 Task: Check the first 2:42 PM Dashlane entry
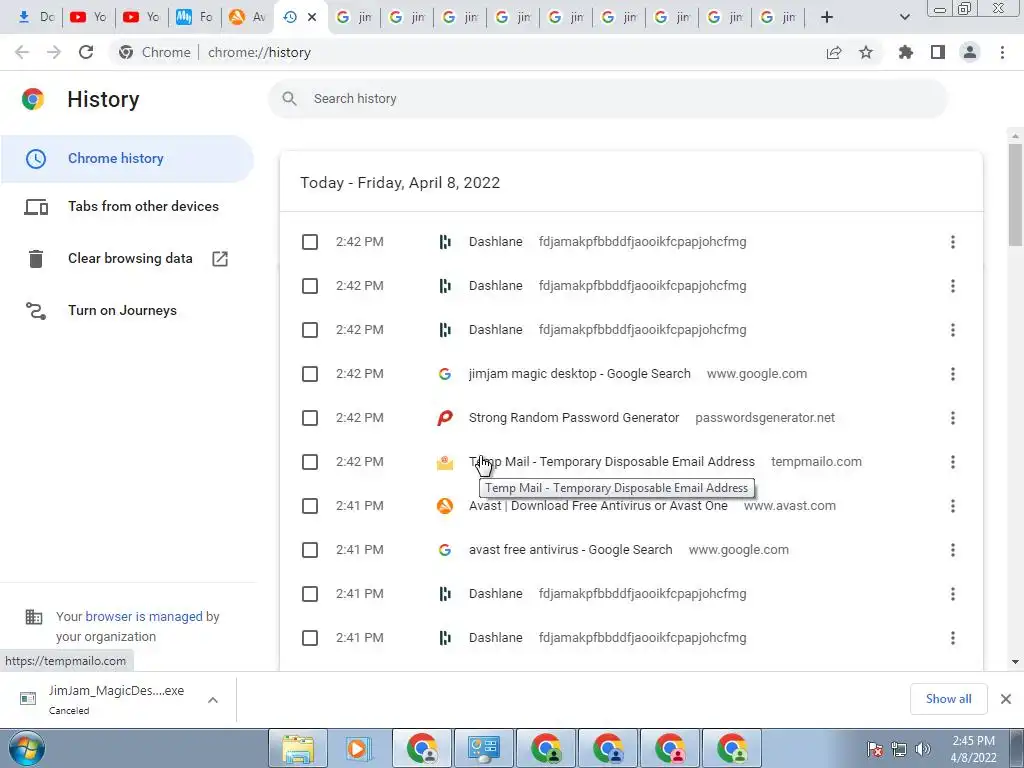(310, 242)
